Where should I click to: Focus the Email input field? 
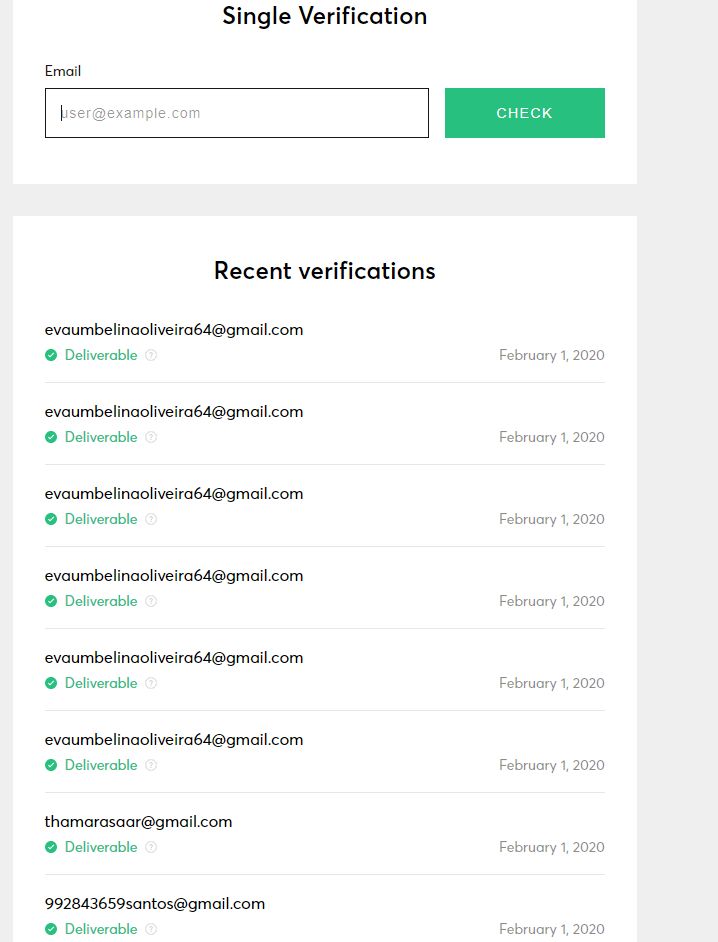pyautogui.click(x=237, y=113)
